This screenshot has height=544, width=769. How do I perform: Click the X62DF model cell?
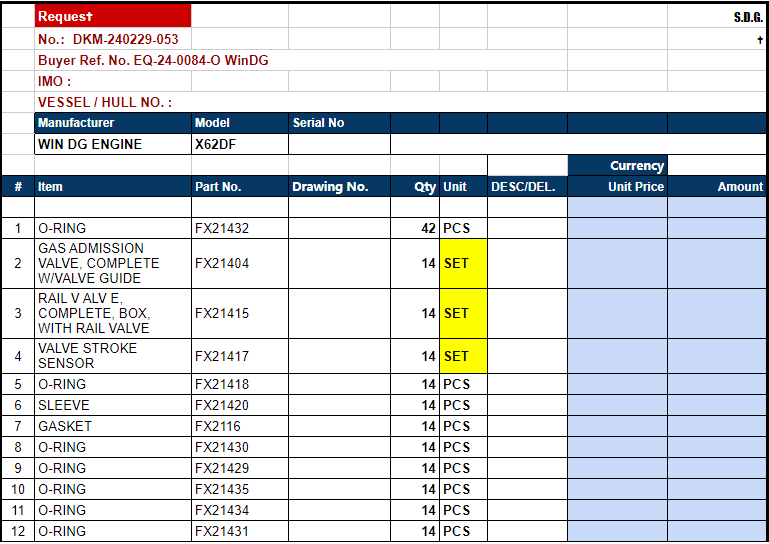(240, 144)
